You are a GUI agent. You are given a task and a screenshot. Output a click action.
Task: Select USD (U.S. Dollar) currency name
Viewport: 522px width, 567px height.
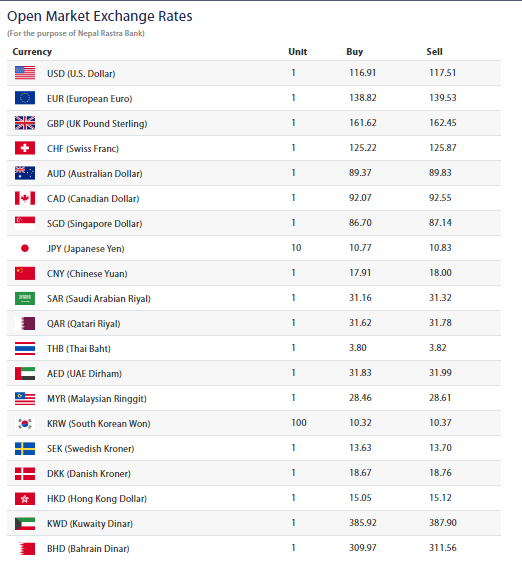tap(81, 73)
